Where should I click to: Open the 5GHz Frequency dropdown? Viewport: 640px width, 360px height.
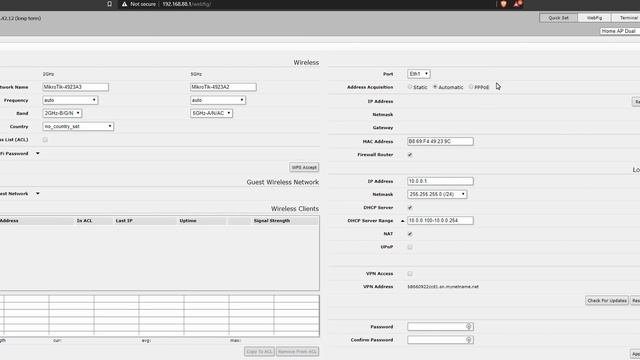(x=218, y=100)
